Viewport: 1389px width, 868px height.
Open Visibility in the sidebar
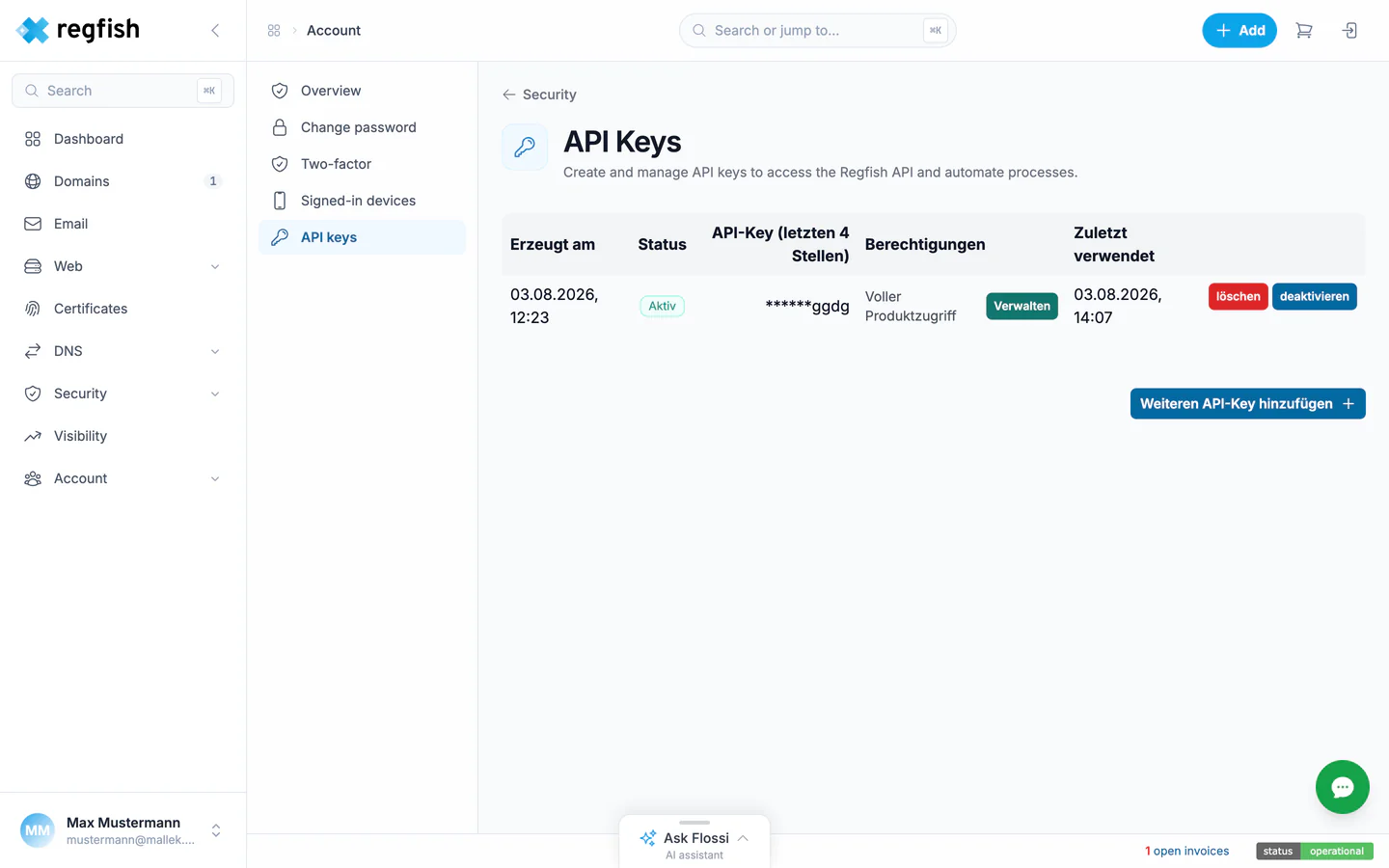pos(123,436)
